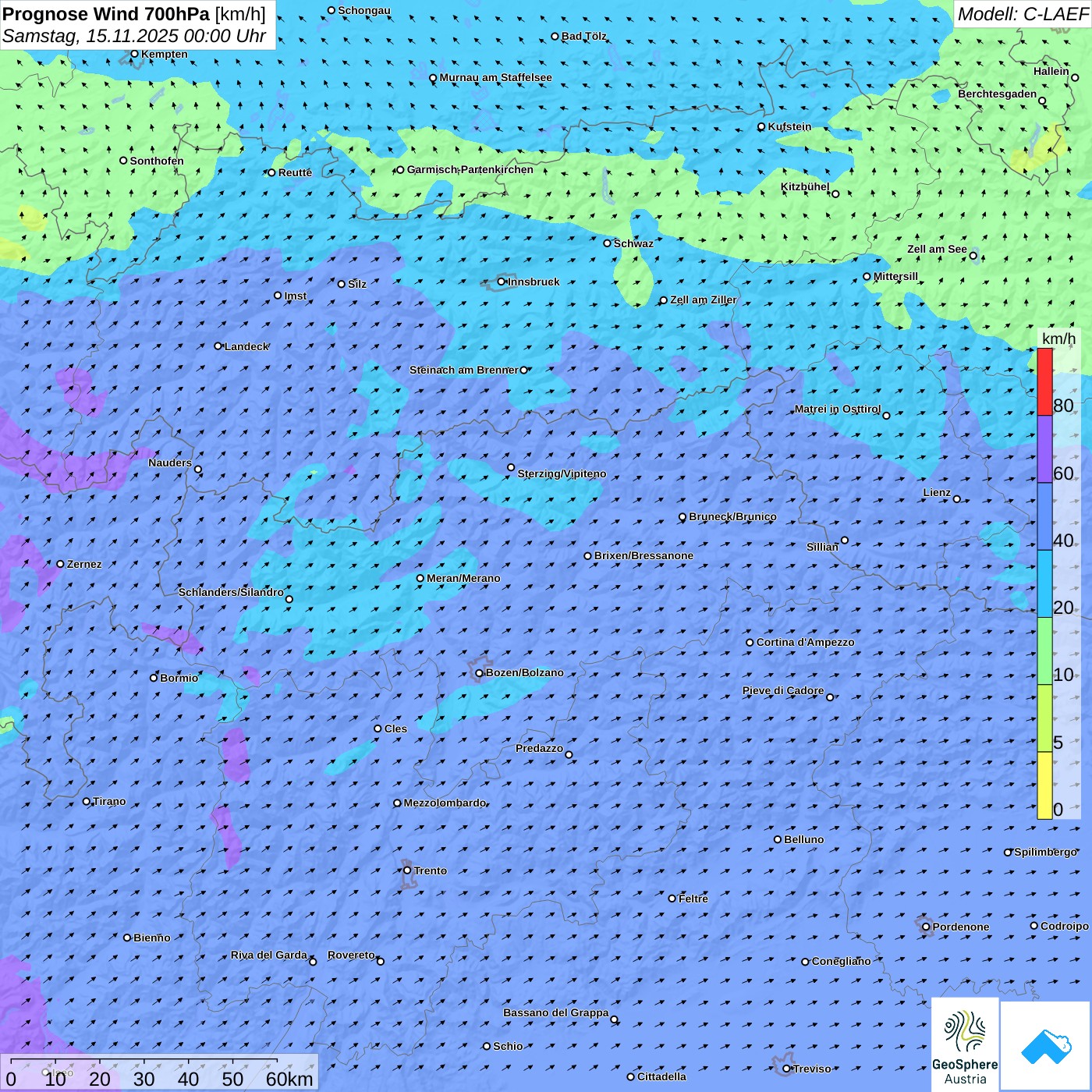Click the Riva del Garda label
Image resolution: width=1092 pixels, height=1092 pixels.
pos(269,955)
